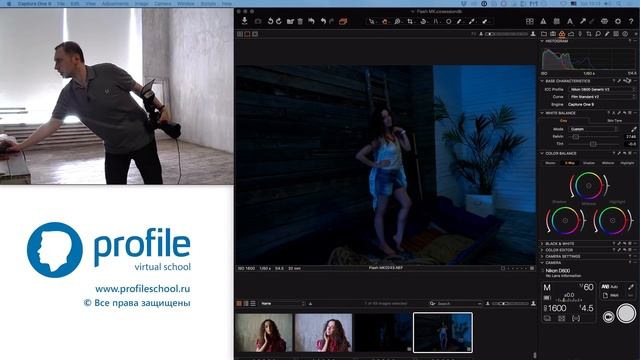Click the Tint slider in White Balance
Viewport: 640px width, 360px height.
[x=594, y=144]
